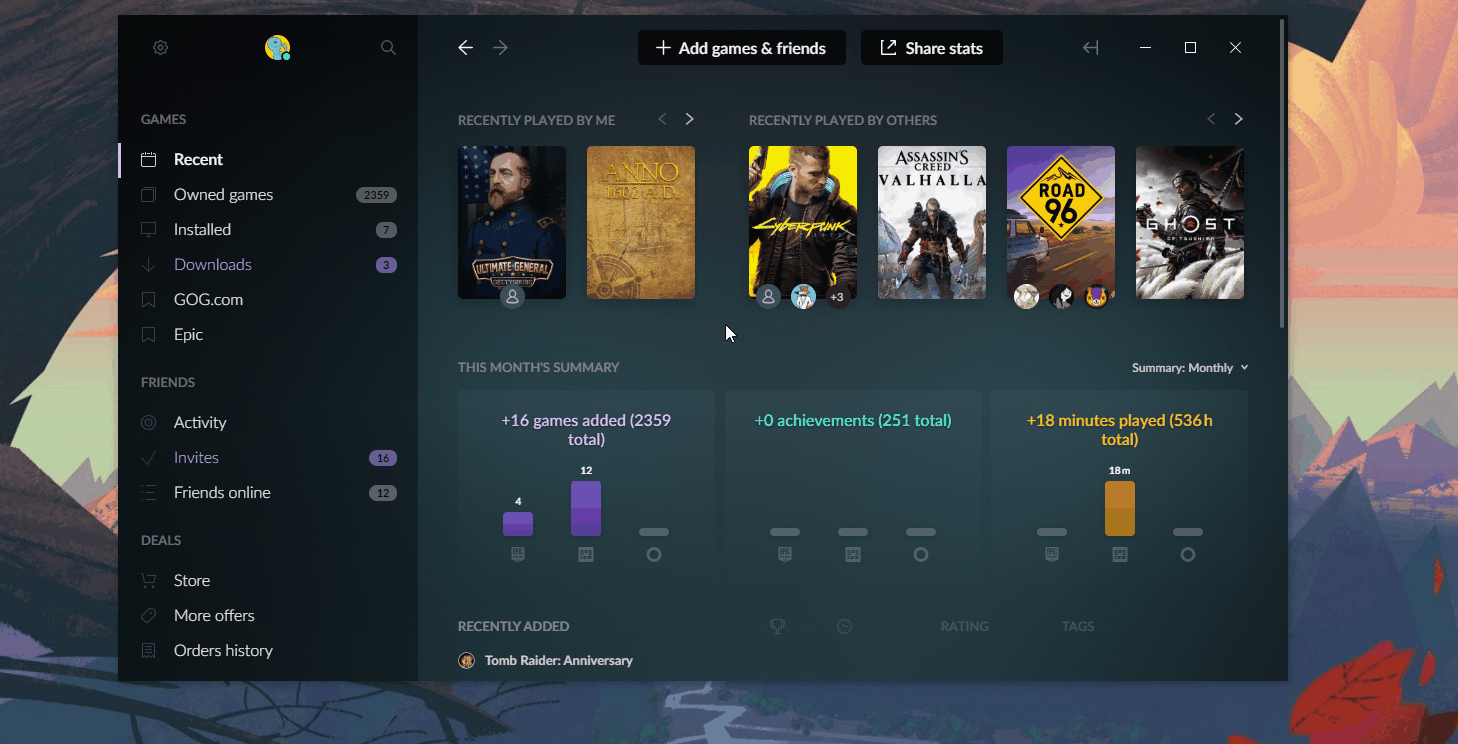Viewport: 1458px width, 744px height.
Task: Click the 4 games added bar
Action: point(518,524)
